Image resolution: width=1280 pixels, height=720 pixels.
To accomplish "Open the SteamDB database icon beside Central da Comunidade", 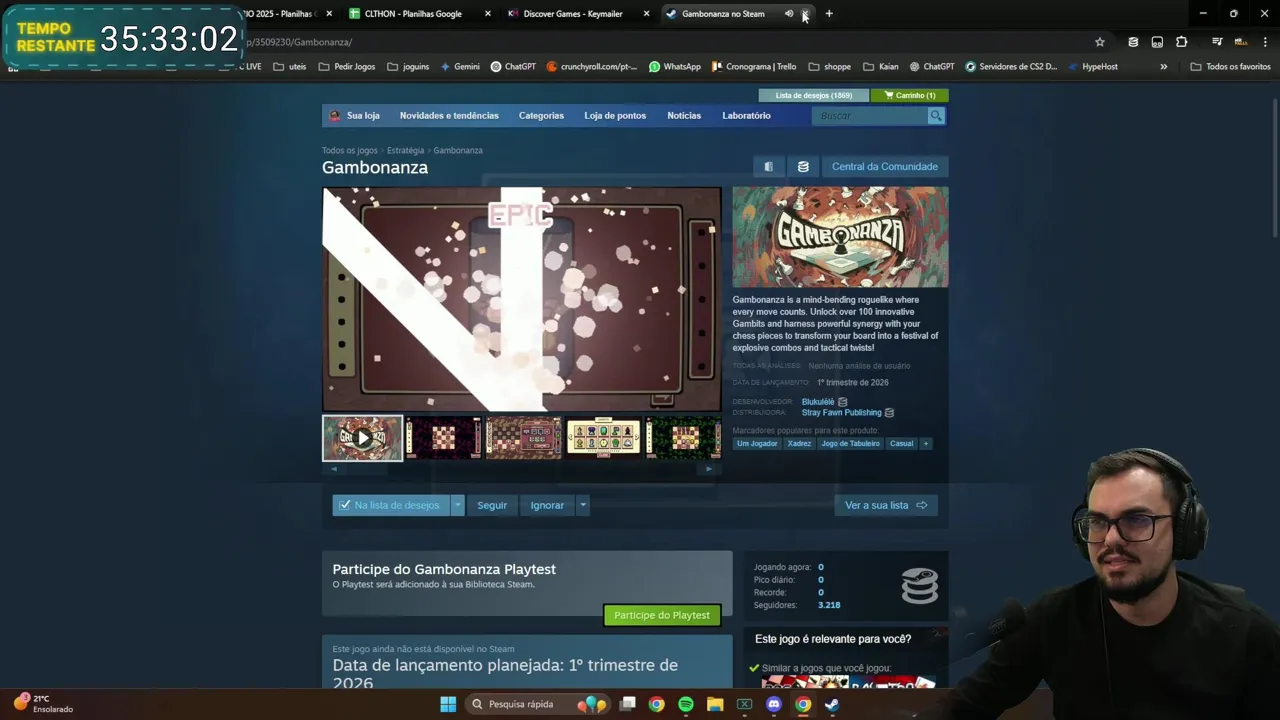I will [802, 167].
